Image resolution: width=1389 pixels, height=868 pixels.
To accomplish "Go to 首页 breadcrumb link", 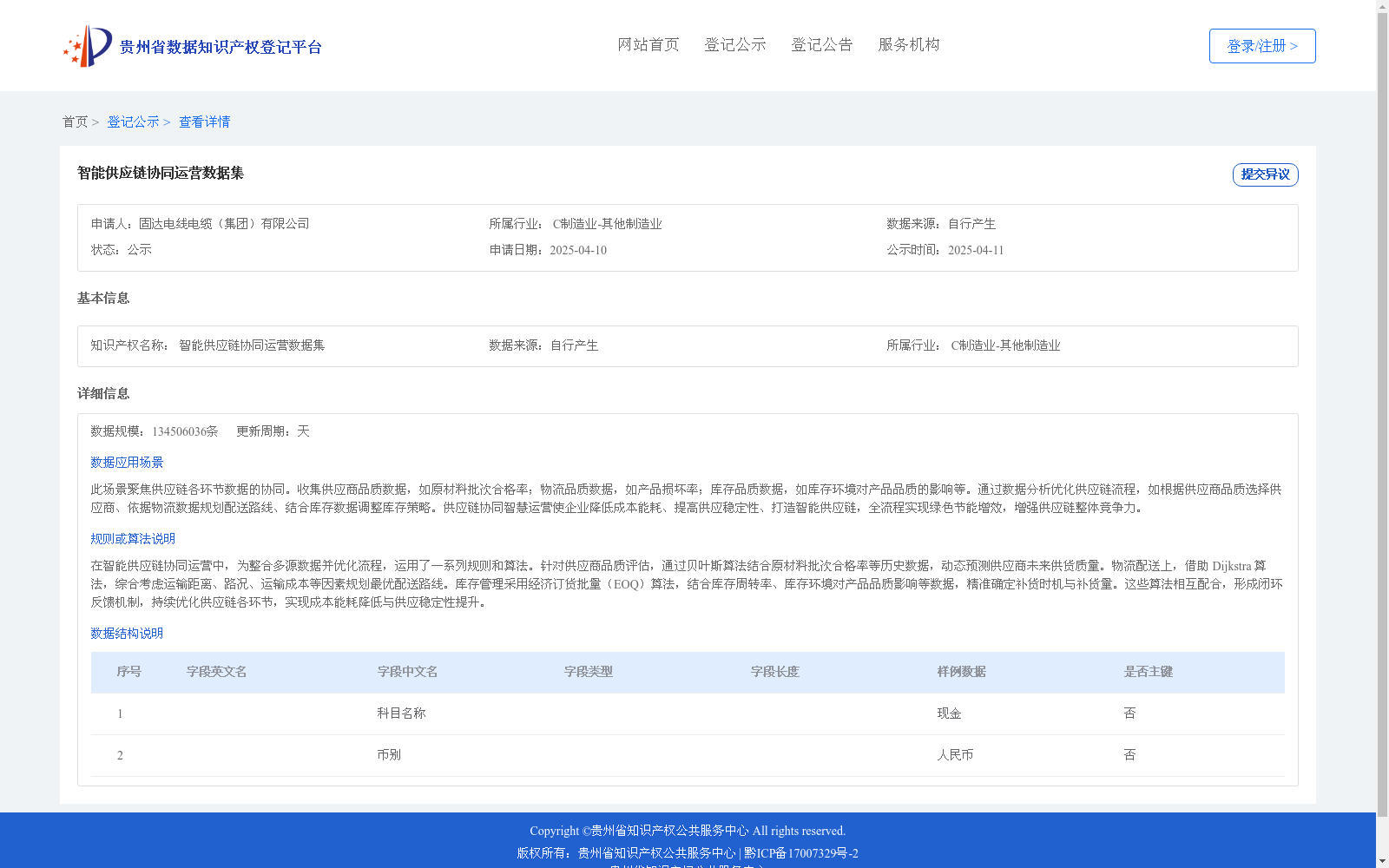I will click(75, 122).
